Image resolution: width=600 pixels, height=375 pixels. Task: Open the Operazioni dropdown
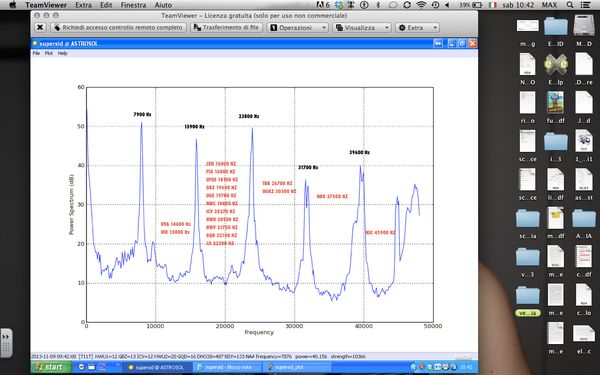(x=298, y=28)
